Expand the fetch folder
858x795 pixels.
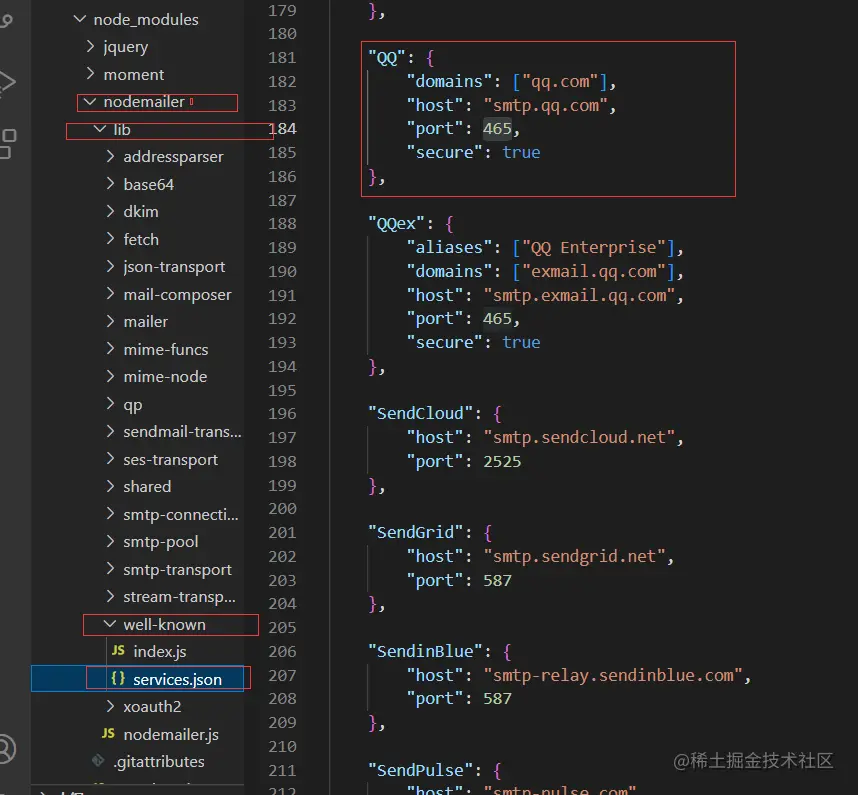[x=110, y=239]
